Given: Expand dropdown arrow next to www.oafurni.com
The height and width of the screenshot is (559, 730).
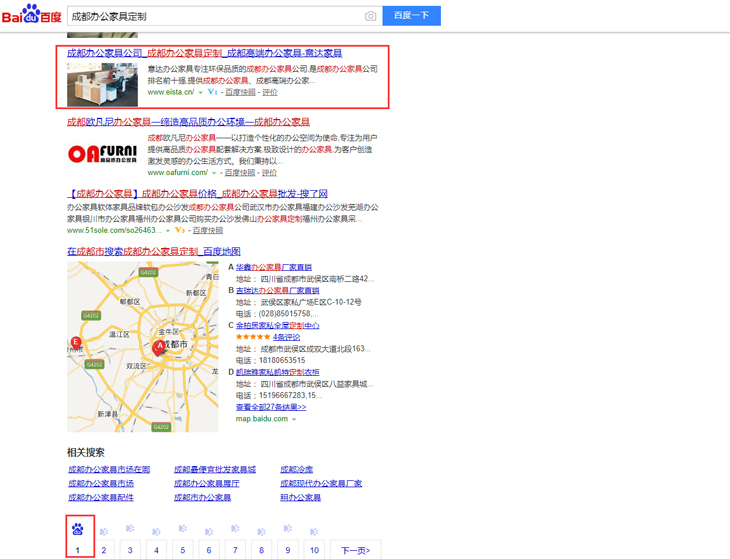Looking at the screenshot, I should tap(214, 173).
